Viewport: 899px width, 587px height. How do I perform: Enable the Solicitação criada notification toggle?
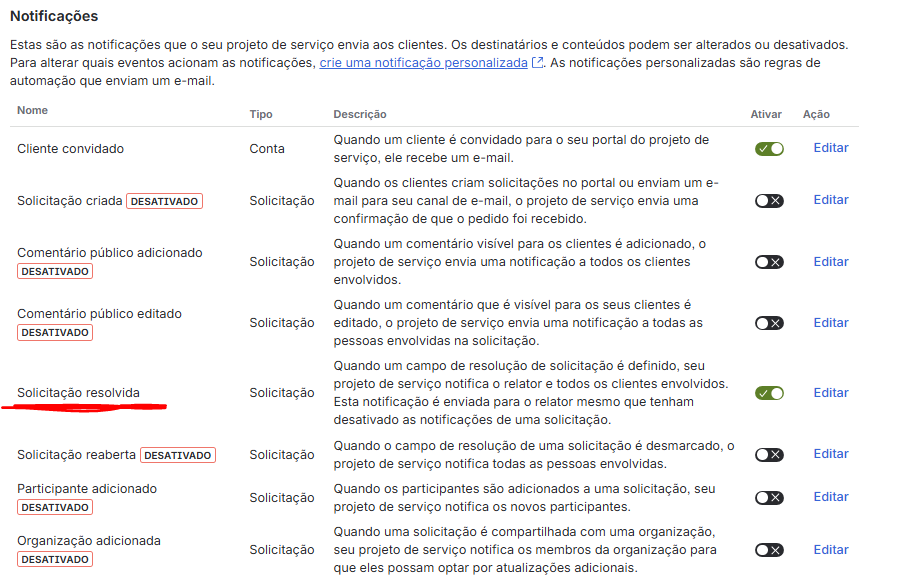pos(769,201)
